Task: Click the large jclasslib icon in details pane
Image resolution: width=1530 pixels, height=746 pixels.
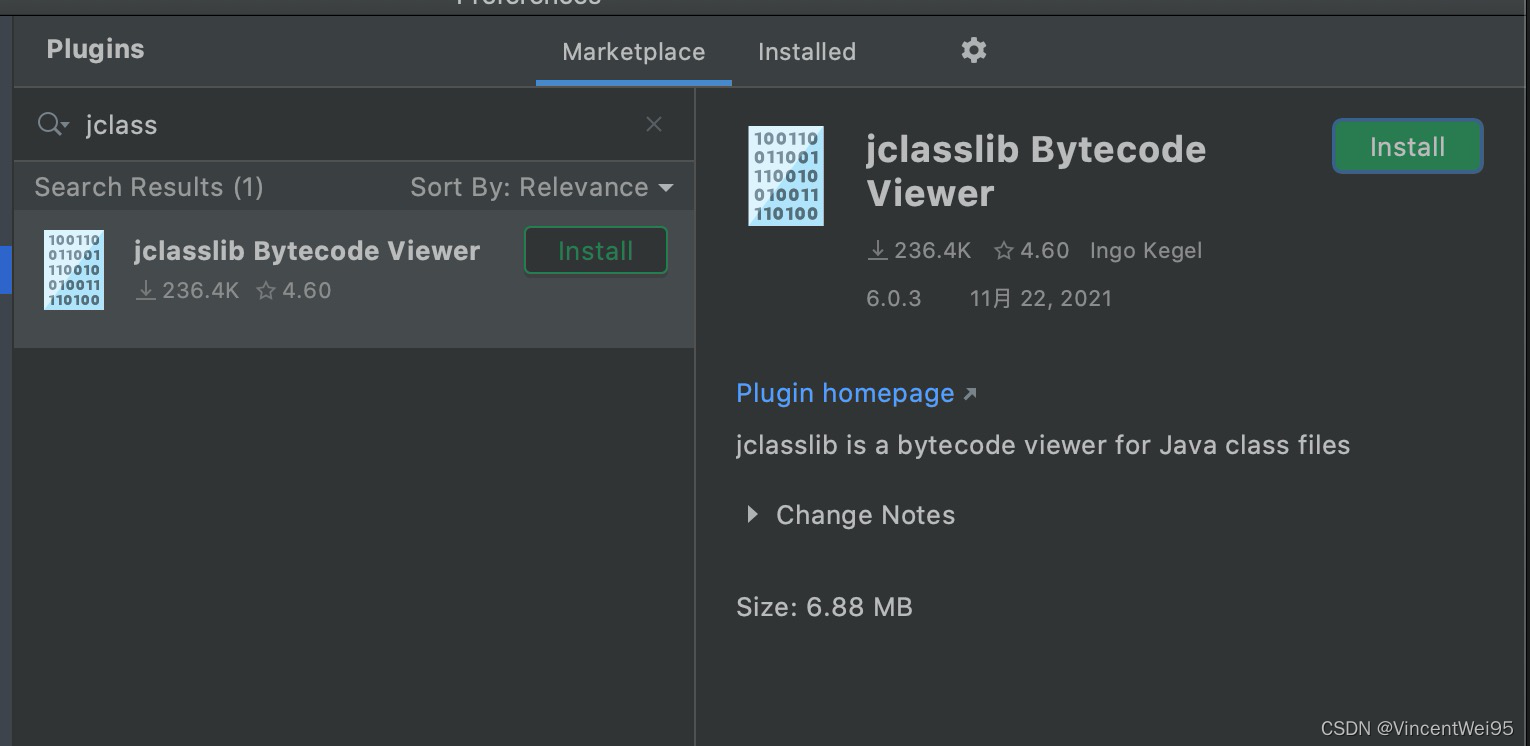Action: pyautogui.click(x=786, y=176)
